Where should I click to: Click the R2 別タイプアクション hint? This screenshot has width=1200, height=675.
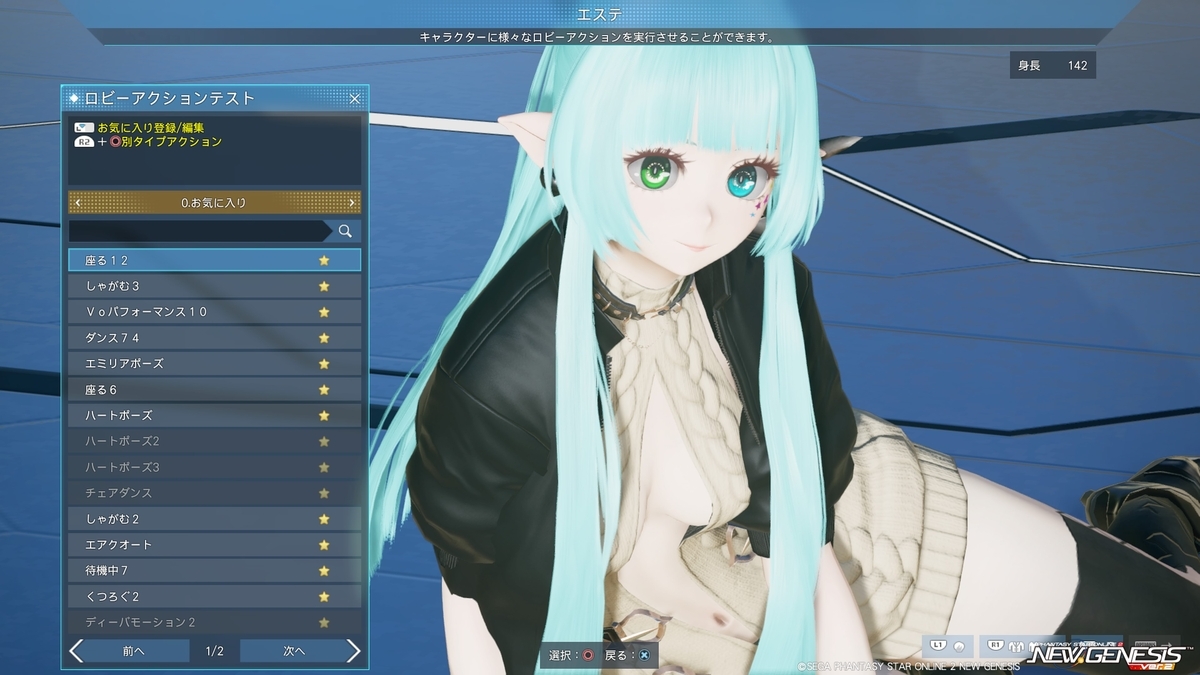pyautogui.click(x=148, y=142)
